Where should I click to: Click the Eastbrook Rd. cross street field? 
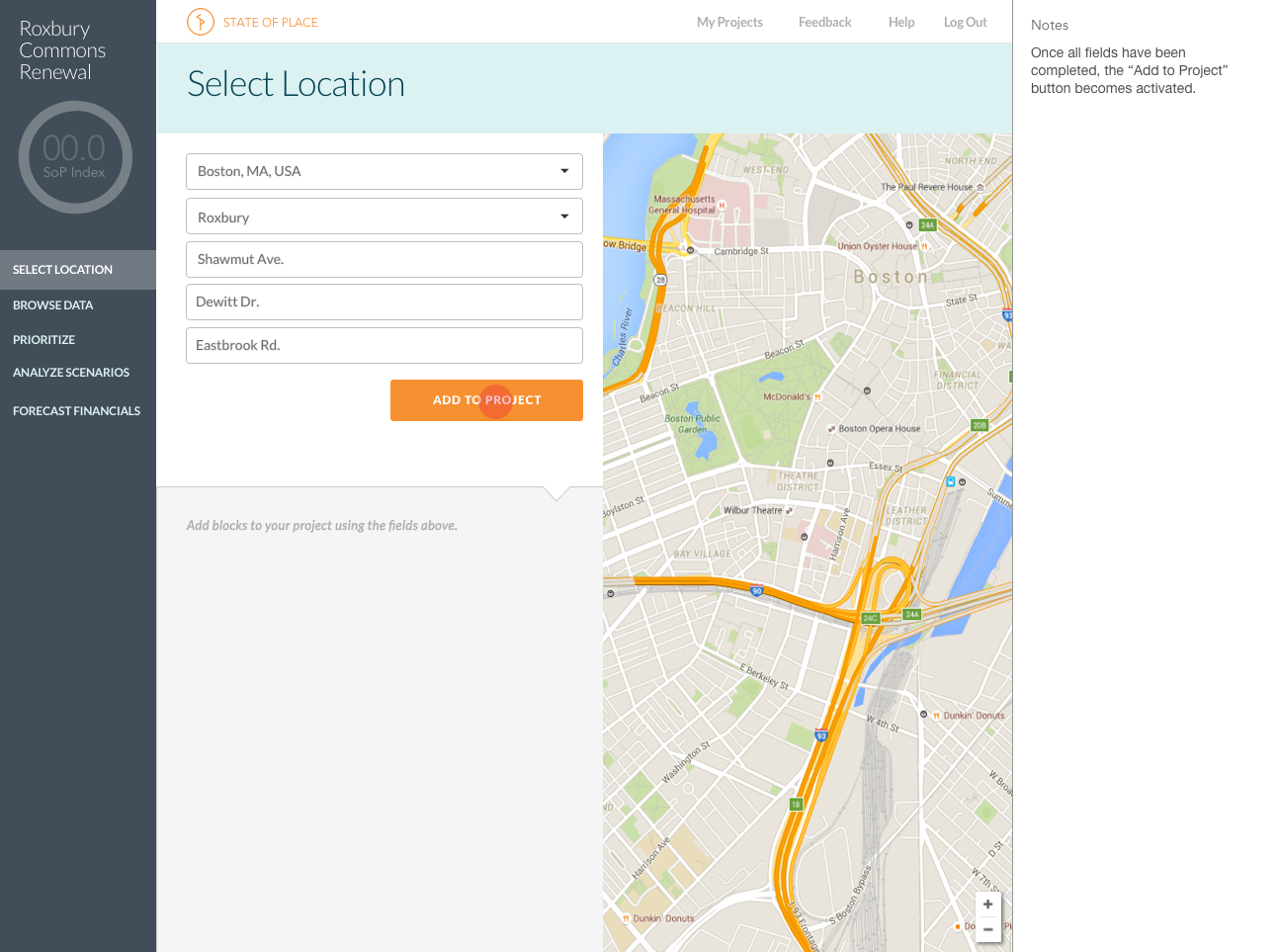point(384,345)
